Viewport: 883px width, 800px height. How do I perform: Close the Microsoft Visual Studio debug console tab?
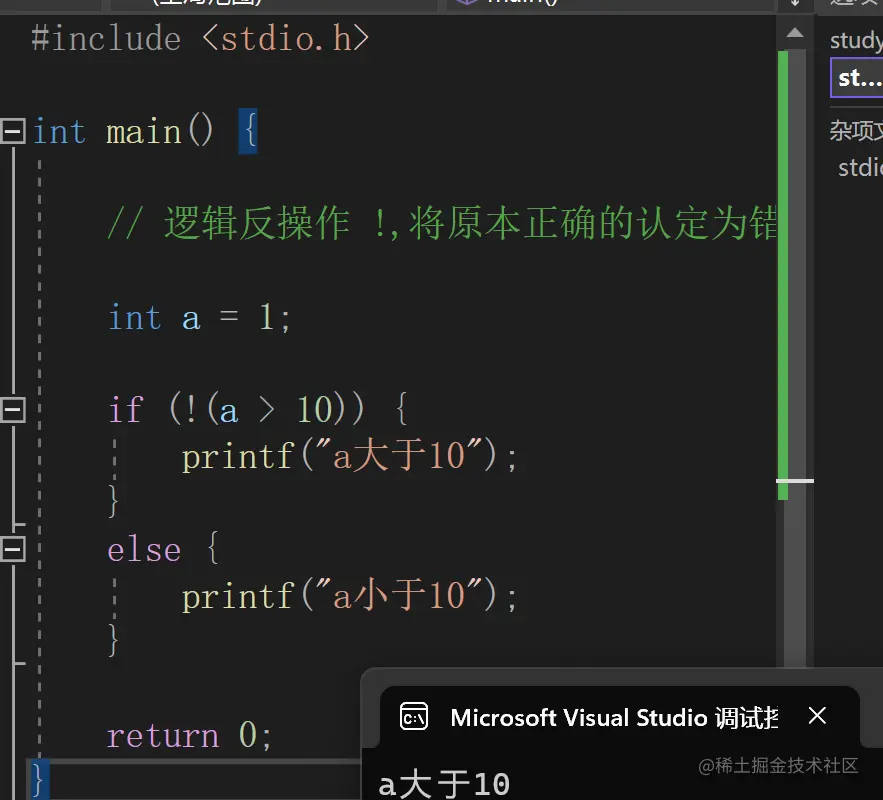[x=817, y=716]
